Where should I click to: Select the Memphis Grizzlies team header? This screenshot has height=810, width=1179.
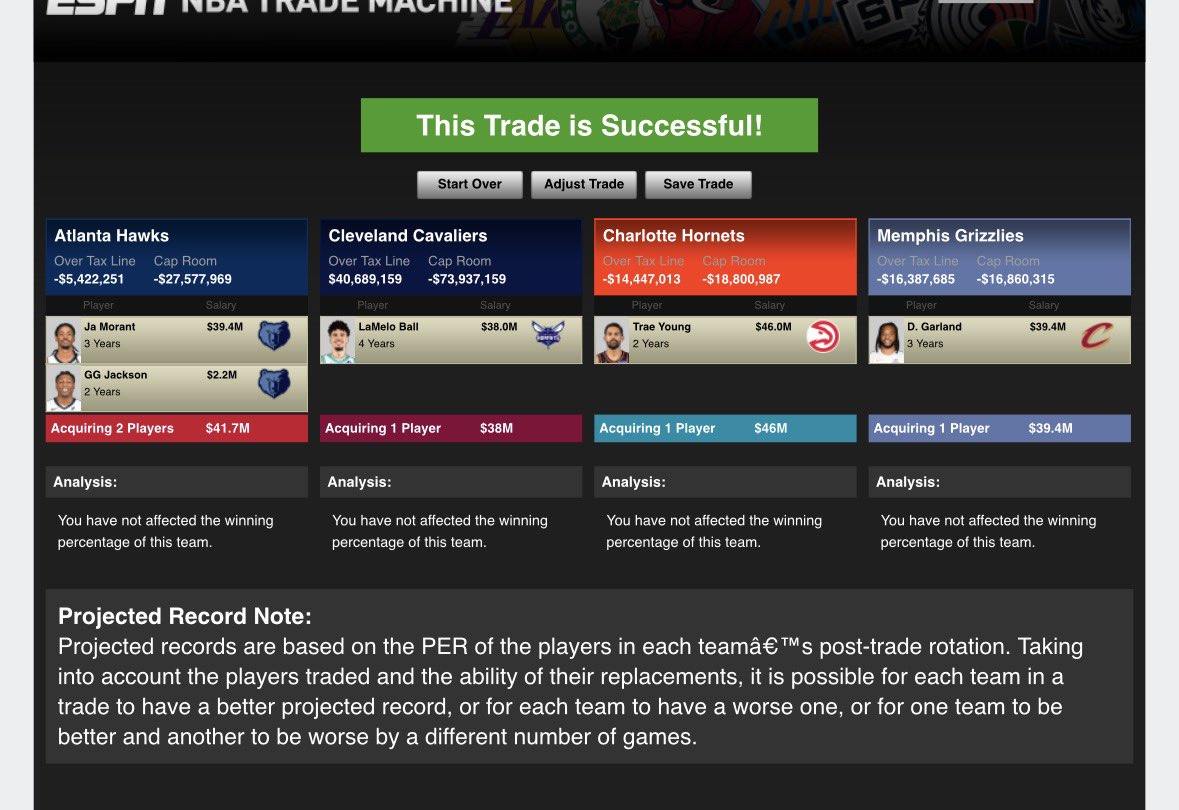pos(999,256)
